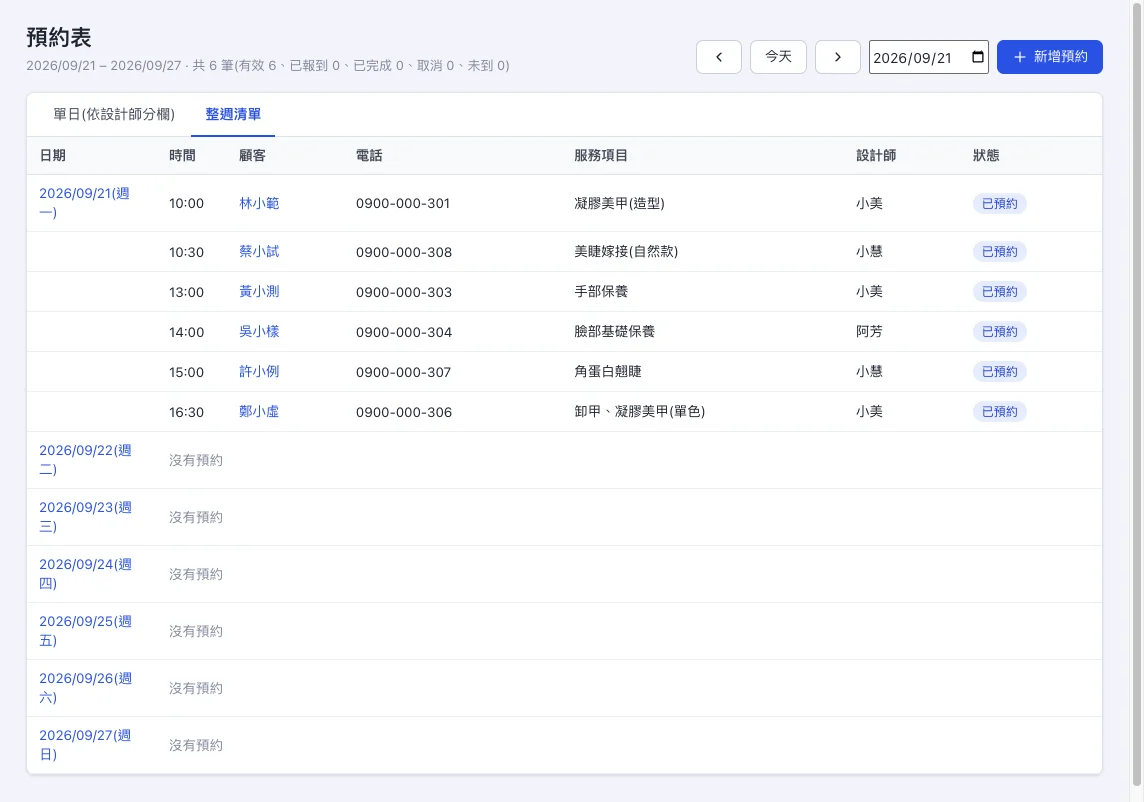The height and width of the screenshot is (802, 1144).
Task: Click the 13:00 time cell
Action: [186, 292]
